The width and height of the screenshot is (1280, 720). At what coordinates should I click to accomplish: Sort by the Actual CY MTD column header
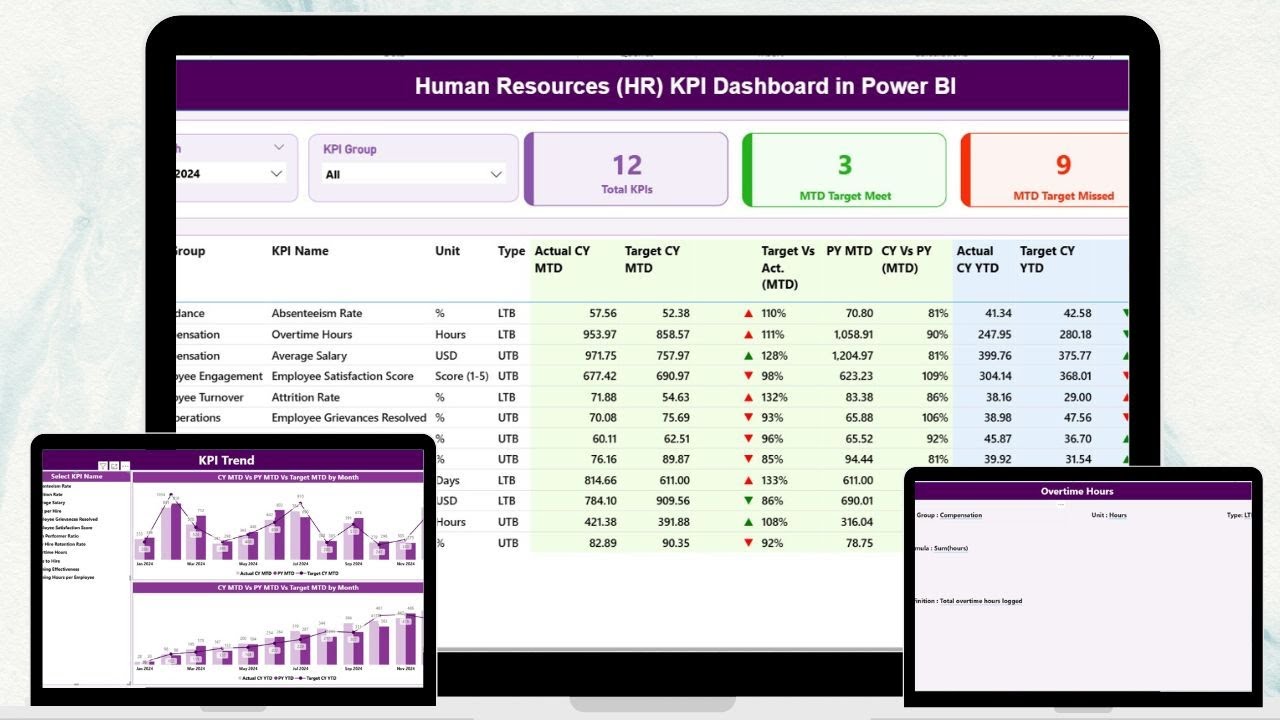(x=562, y=259)
